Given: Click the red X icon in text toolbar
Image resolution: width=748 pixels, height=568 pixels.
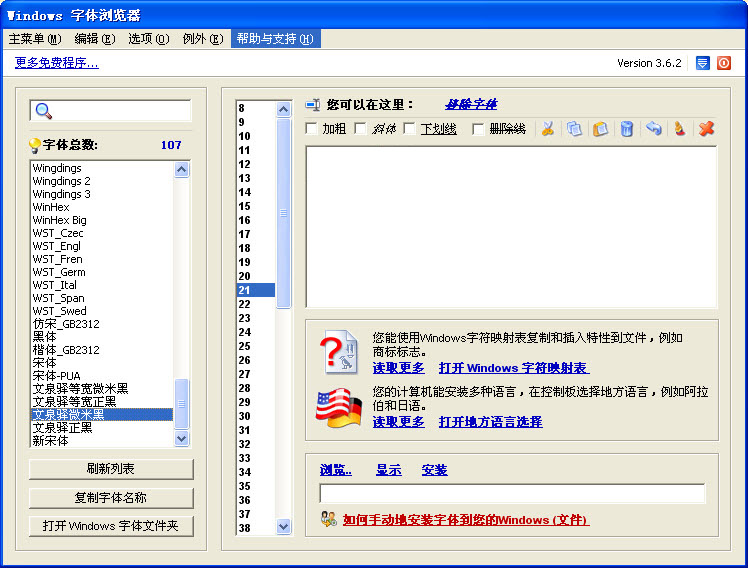Looking at the screenshot, I should pyautogui.click(x=706, y=129).
